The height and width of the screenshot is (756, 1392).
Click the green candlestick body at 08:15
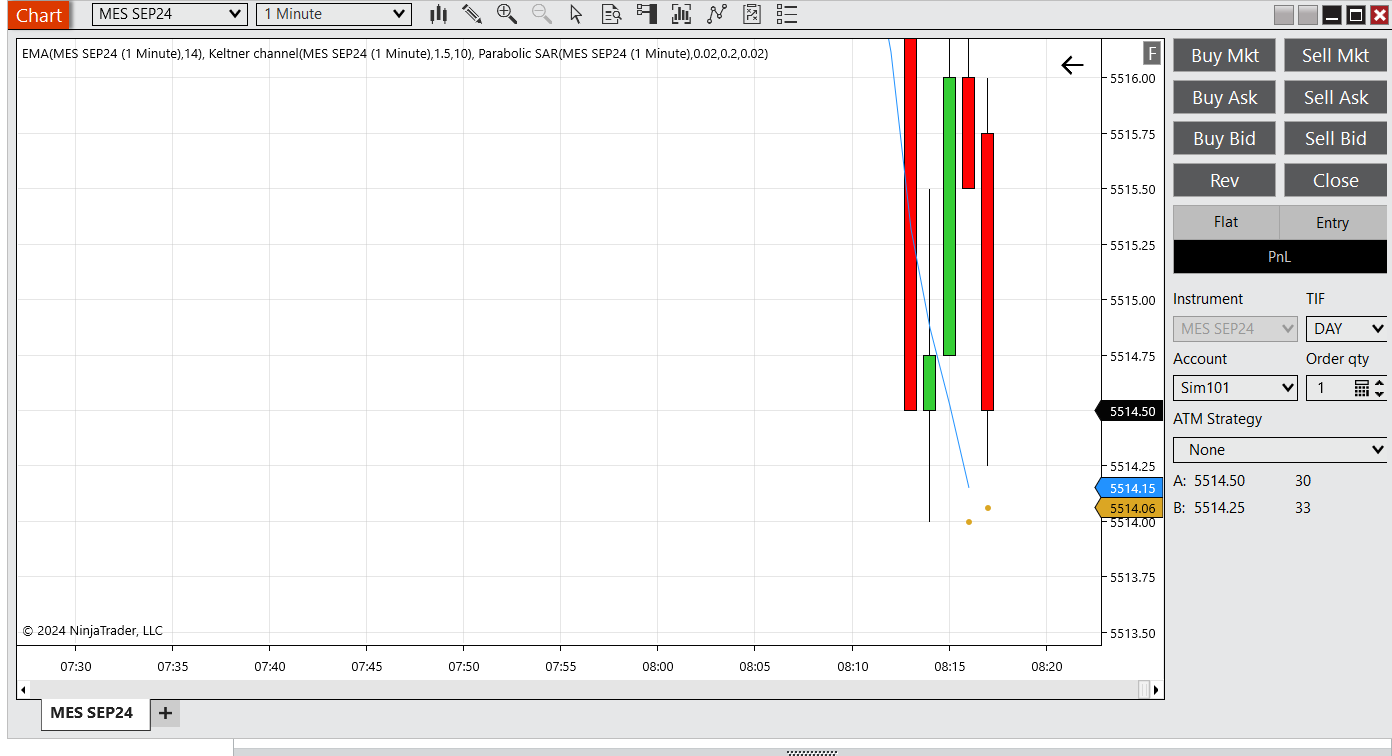point(949,216)
